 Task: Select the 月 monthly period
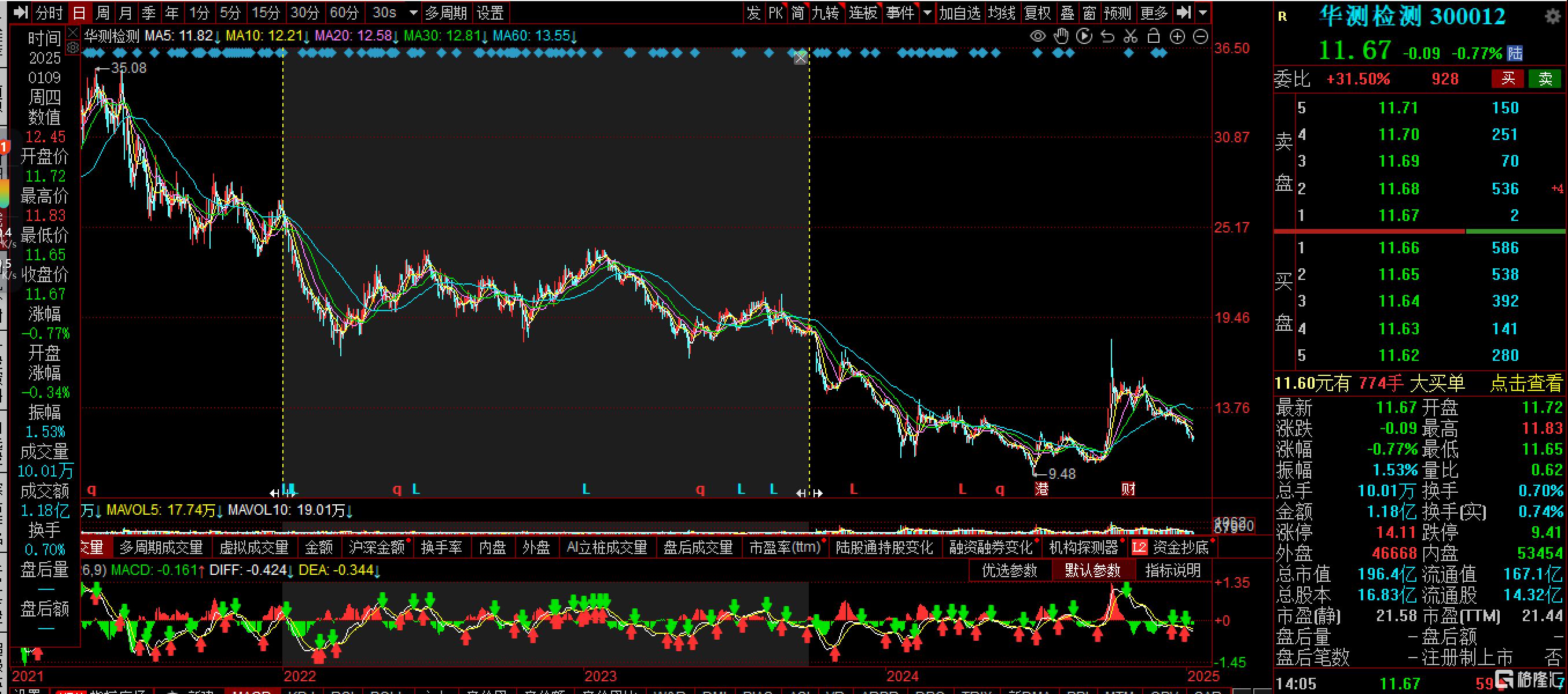[x=126, y=12]
